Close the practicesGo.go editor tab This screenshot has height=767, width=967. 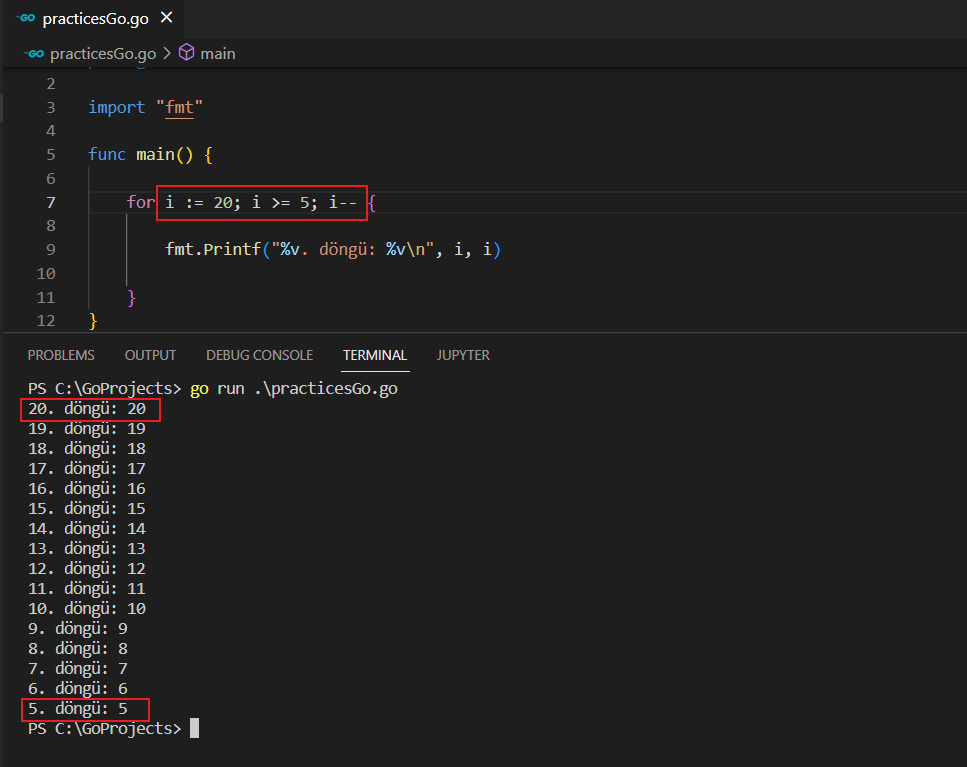click(166, 18)
